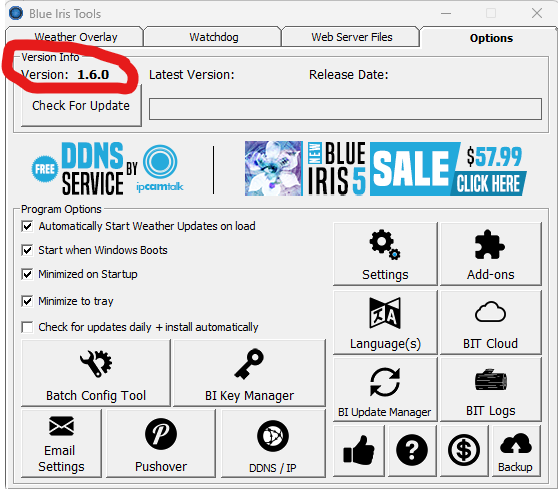Disable Automatically Start Weather Updates on load
This screenshot has height=489, width=558.
pyautogui.click(x=27, y=226)
